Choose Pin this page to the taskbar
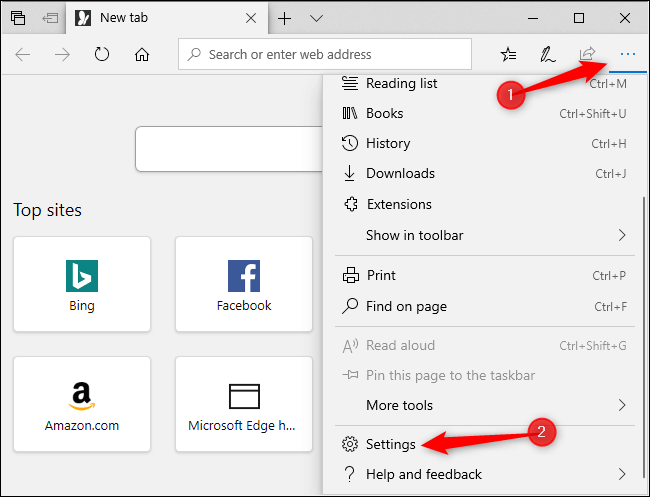The image size is (650, 497). [485, 375]
